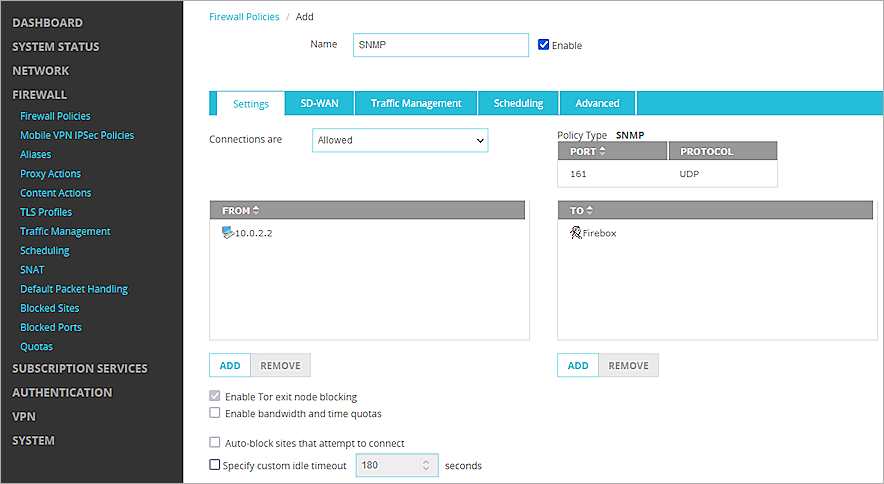Open Quotas page
Screen dimensions: 884x484
(37, 346)
